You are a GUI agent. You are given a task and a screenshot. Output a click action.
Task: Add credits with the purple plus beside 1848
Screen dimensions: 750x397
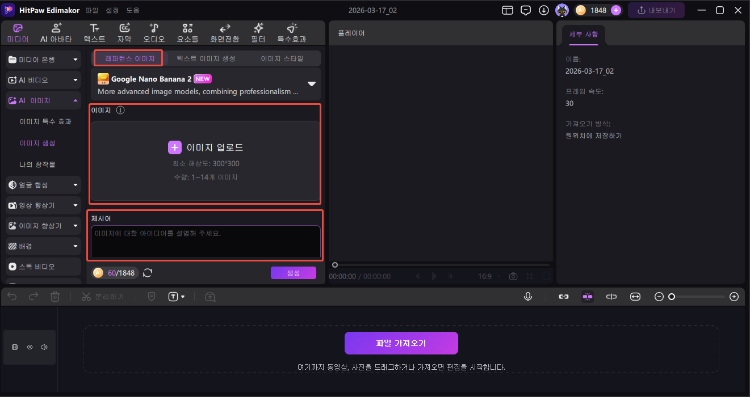616,10
